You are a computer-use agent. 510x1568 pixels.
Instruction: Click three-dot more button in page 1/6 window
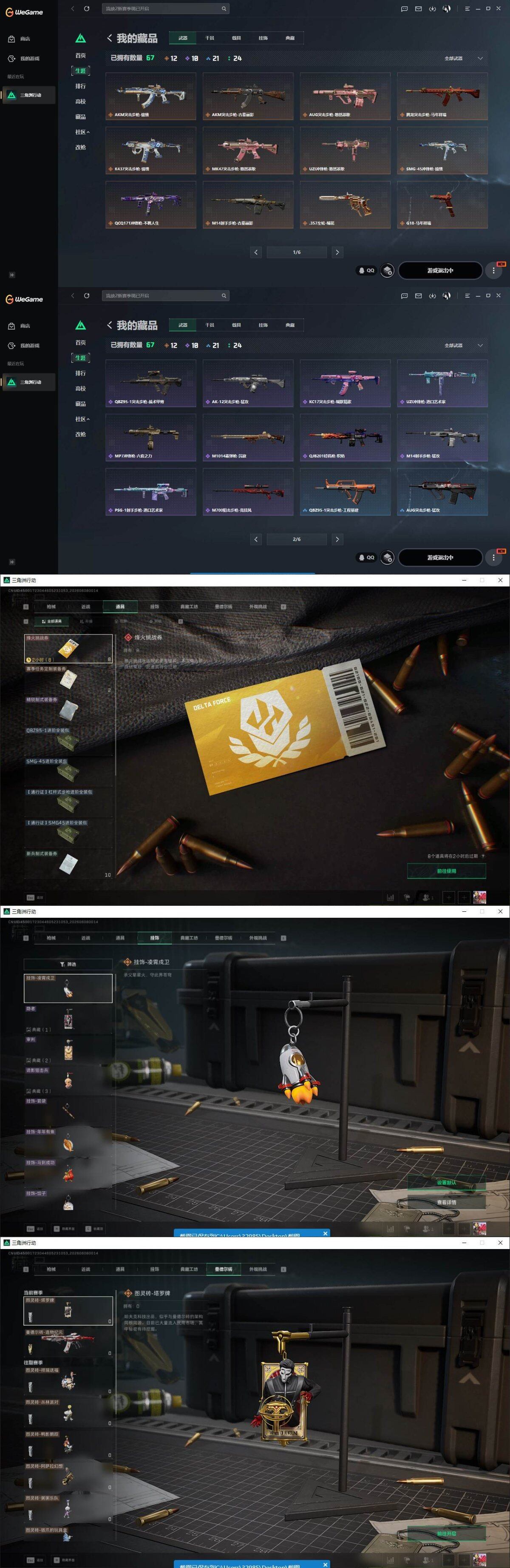[x=493, y=270]
